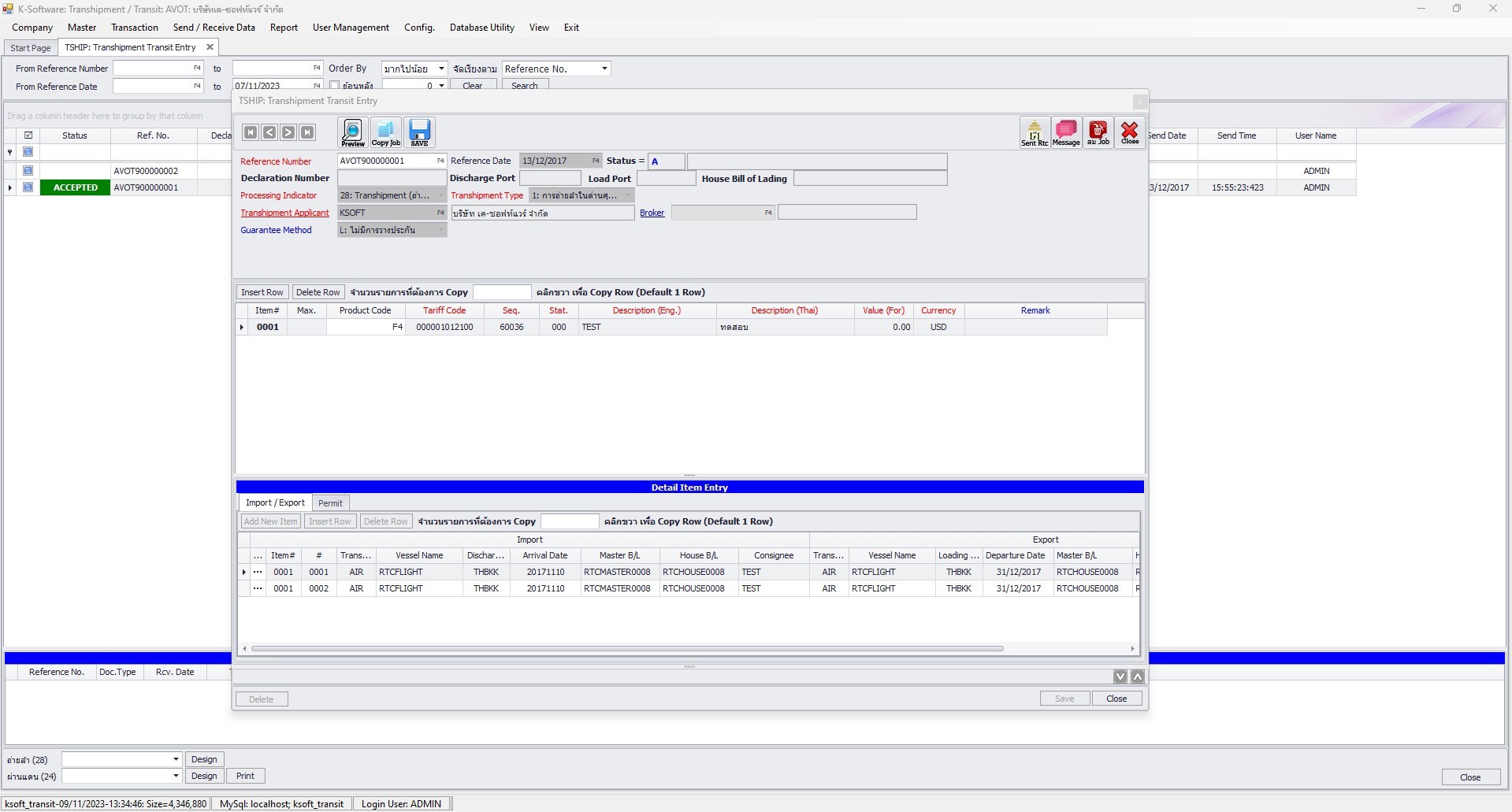Check the row selector for AVOT900000002
The image size is (1512, 812).
click(28, 170)
